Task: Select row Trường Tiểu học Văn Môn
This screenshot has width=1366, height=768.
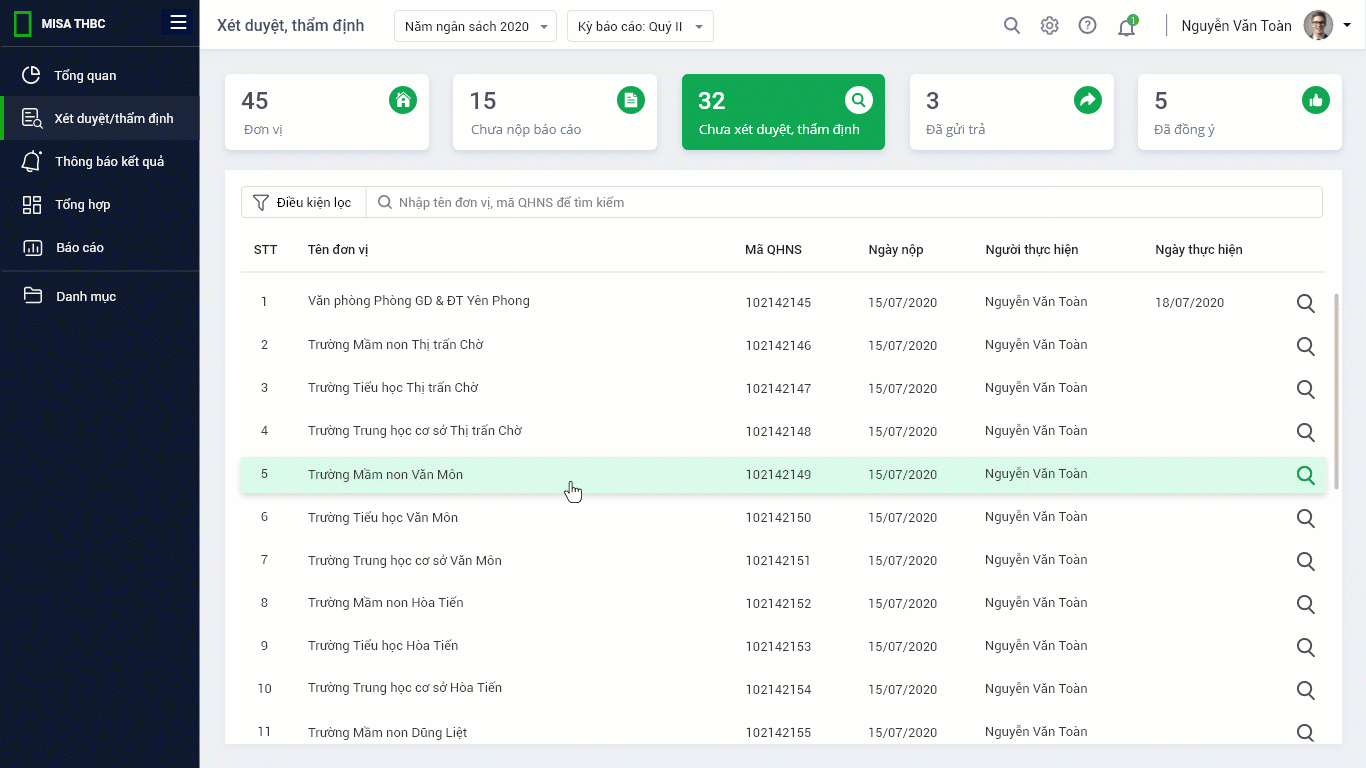Action: click(x=783, y=517)
